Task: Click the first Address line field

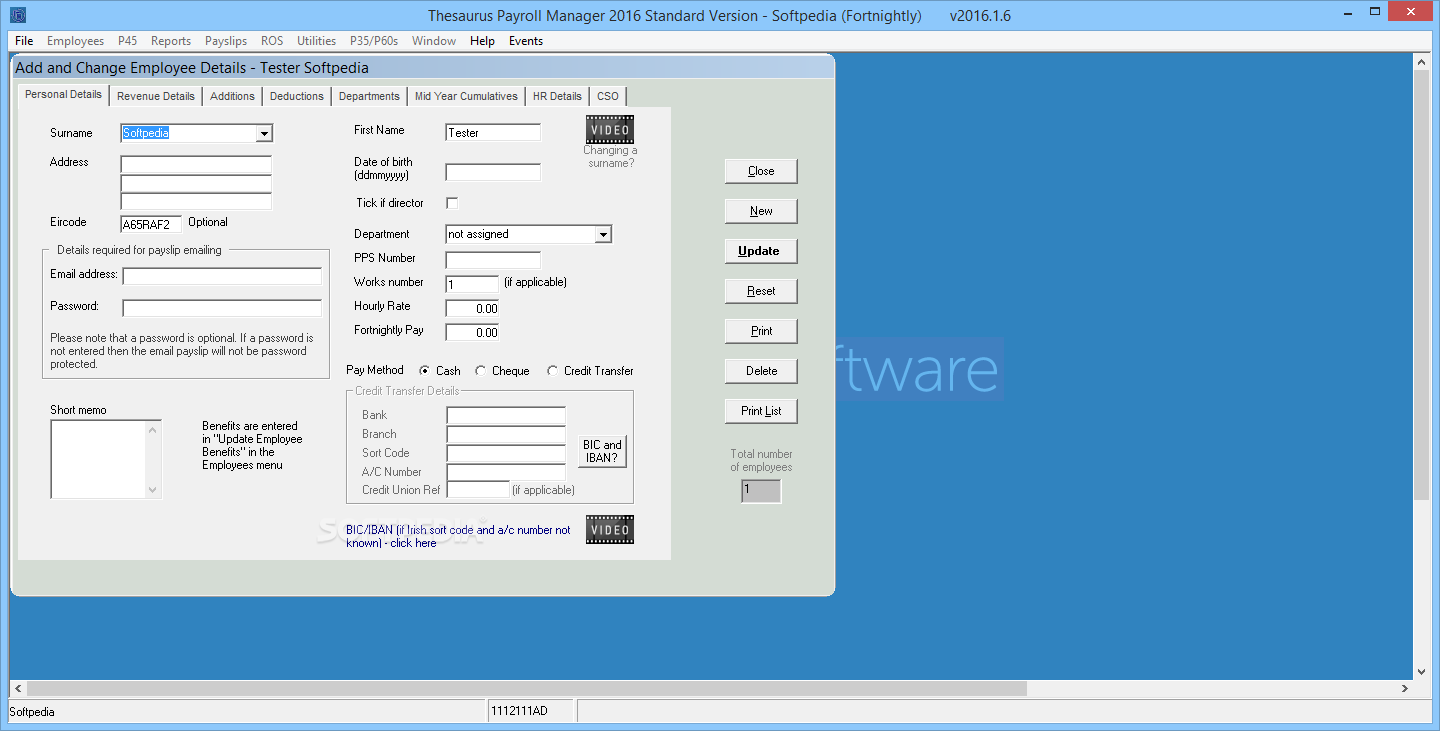Action: click(196, 164)
